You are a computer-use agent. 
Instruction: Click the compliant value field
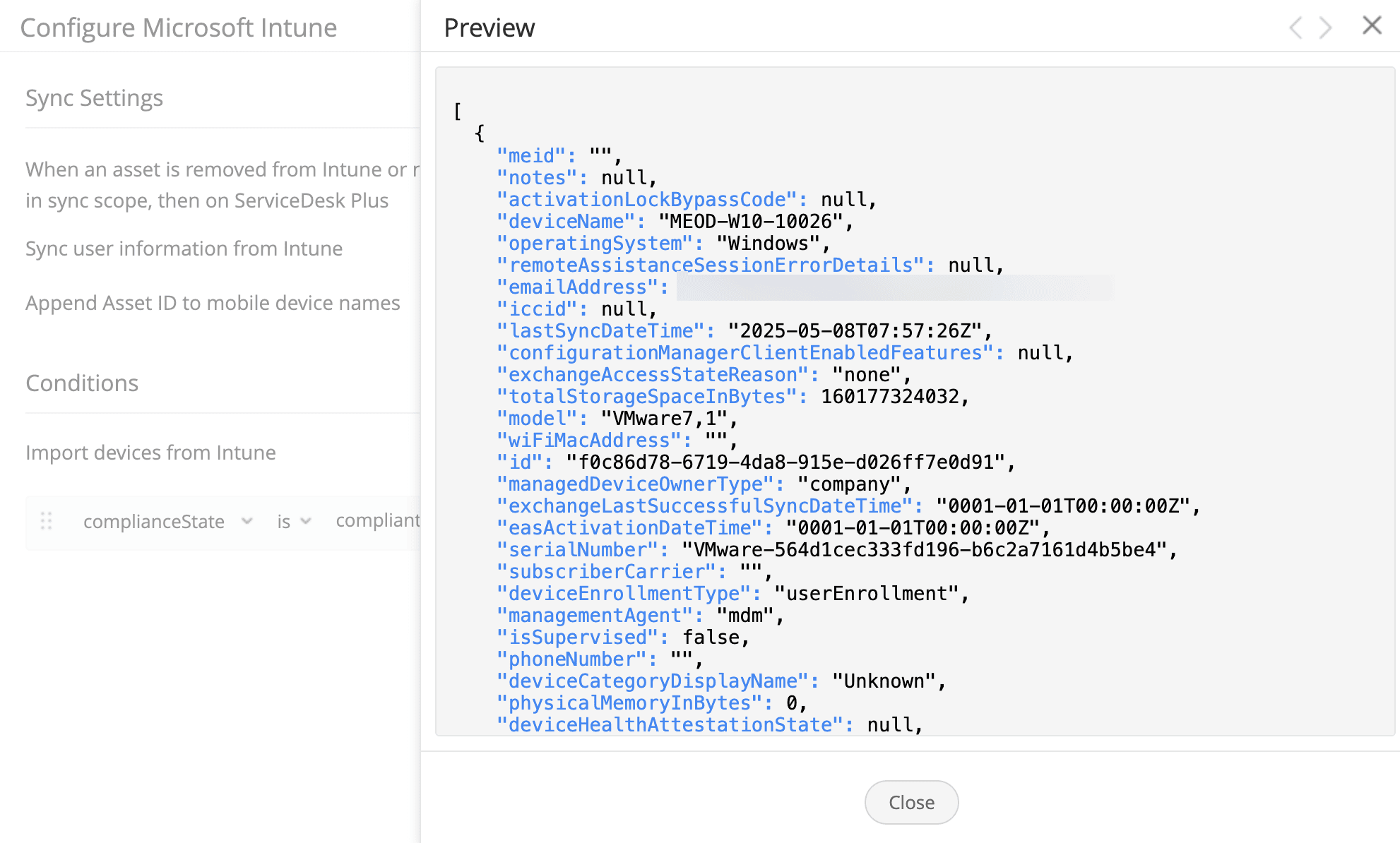(377, 521)
